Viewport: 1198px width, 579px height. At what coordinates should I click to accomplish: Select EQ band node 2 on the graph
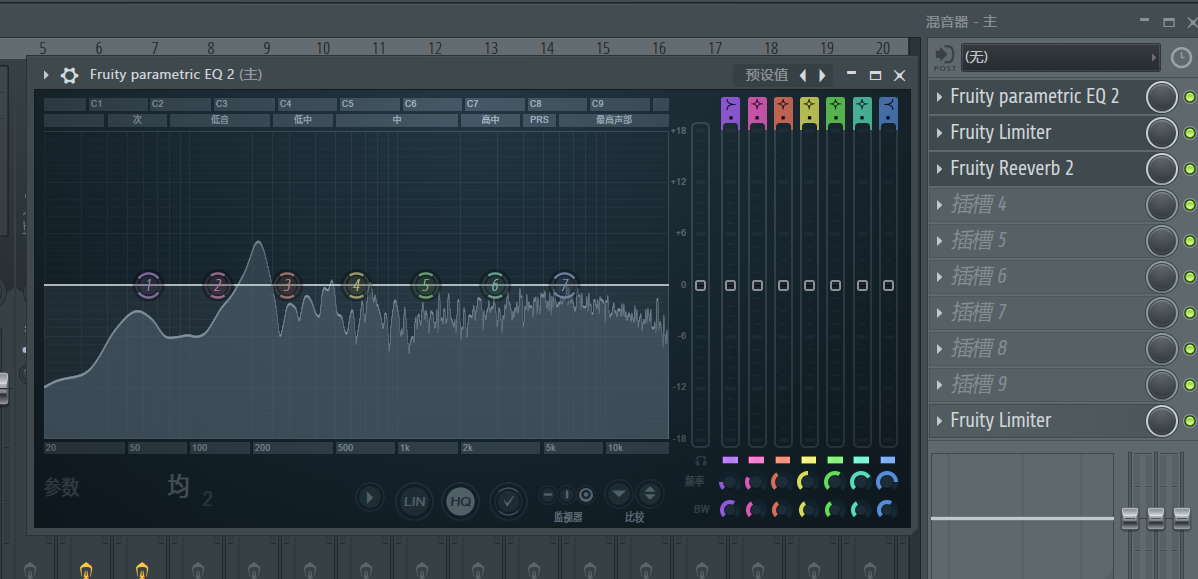[218, 286]
